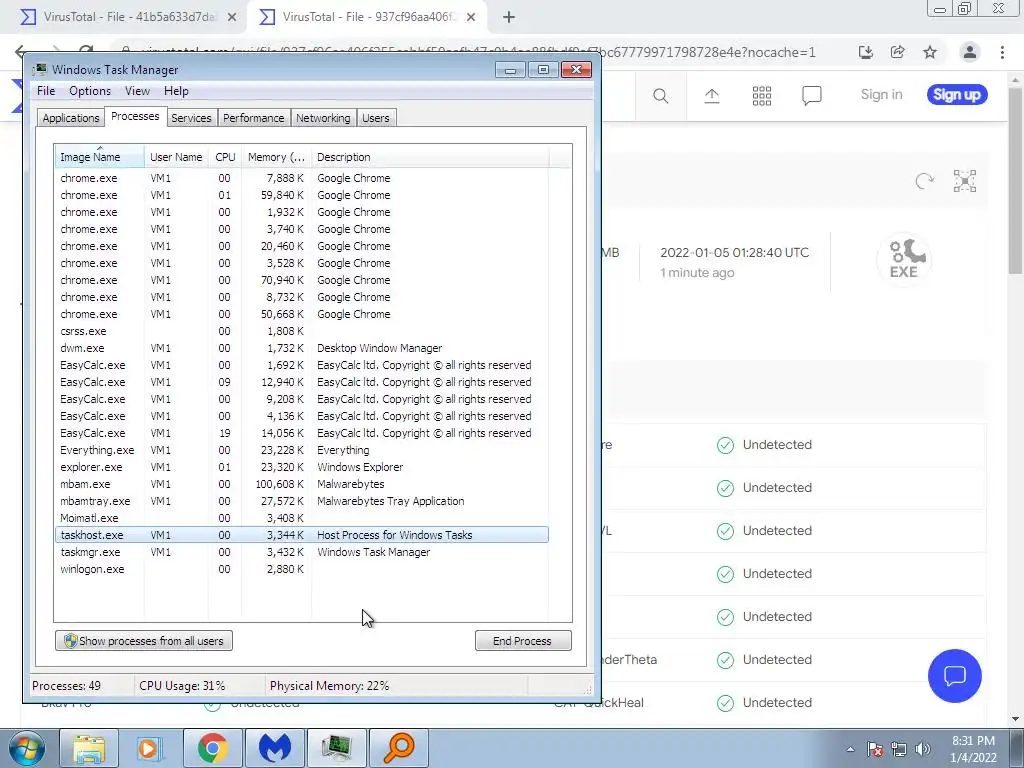Close the second VirusTotal tab 937cf96aa406
This screenshot has width=1024, height=768.
click(471, 17)
